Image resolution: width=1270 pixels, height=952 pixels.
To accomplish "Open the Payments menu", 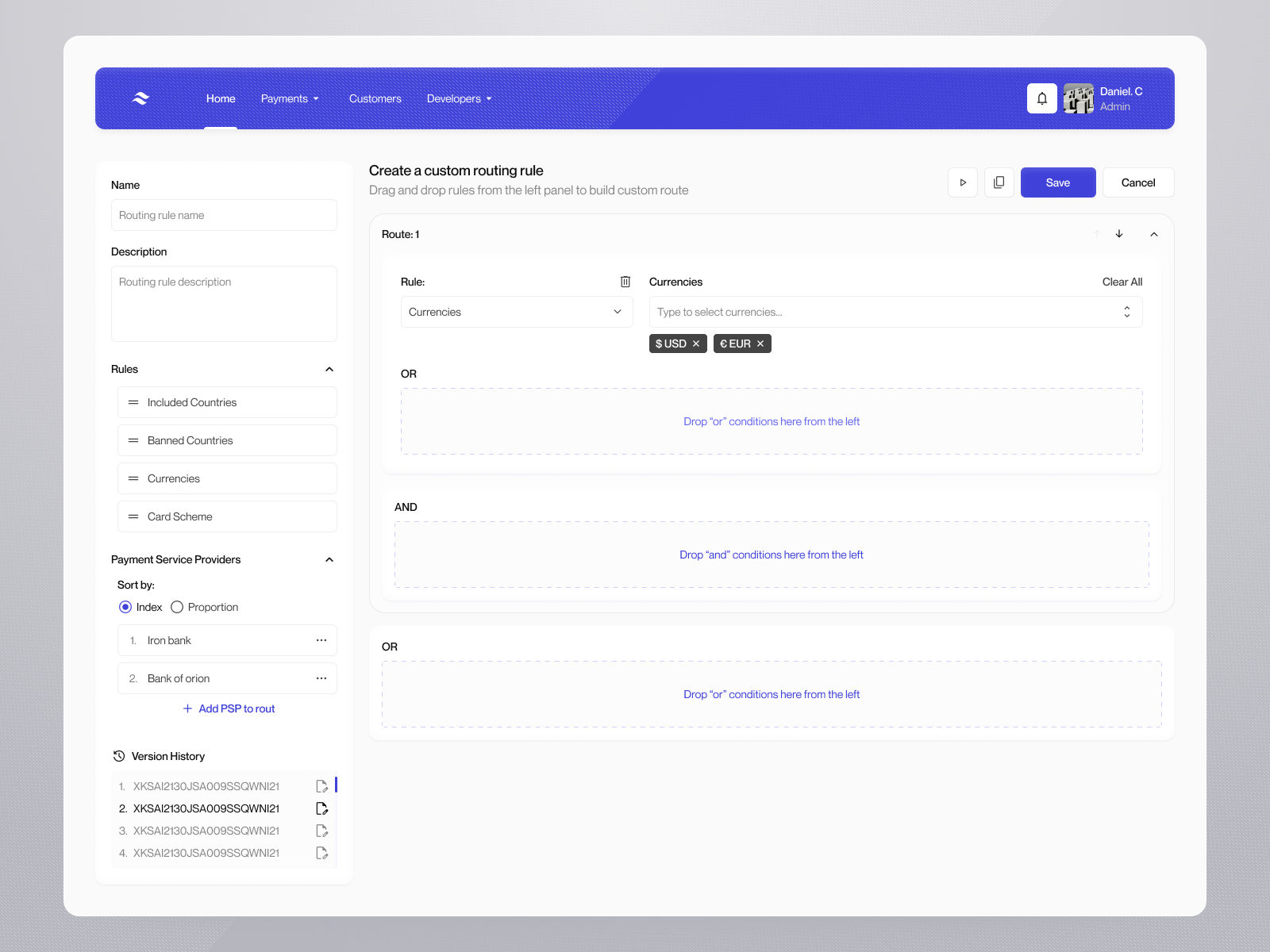I will [x=290, y=98].
